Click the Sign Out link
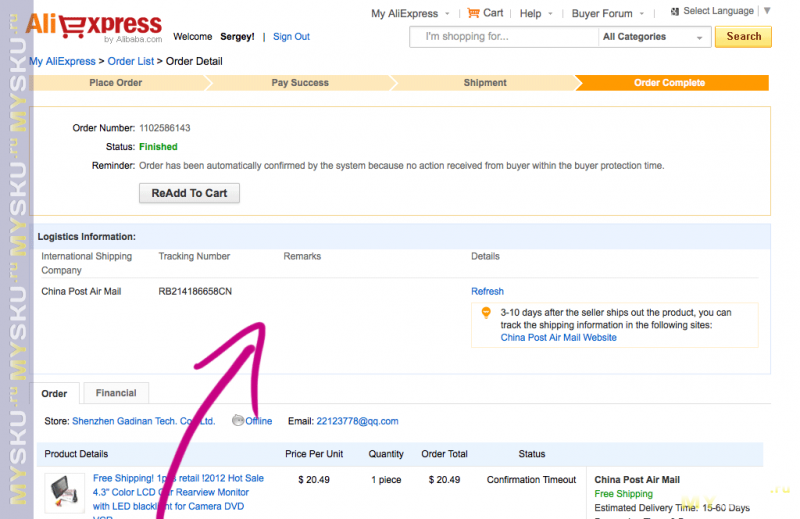The height and width of the screenshot is (519, 800). tap(291, 37)
